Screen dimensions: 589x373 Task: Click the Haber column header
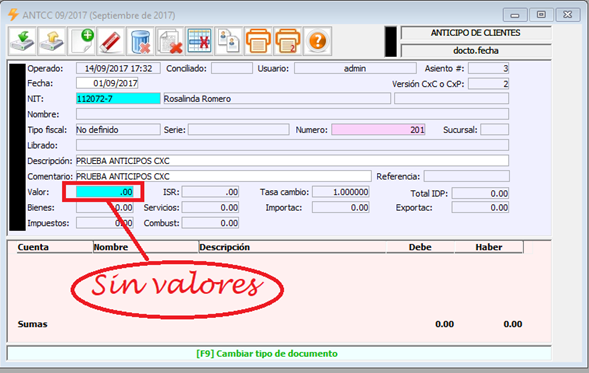[489, 247]
